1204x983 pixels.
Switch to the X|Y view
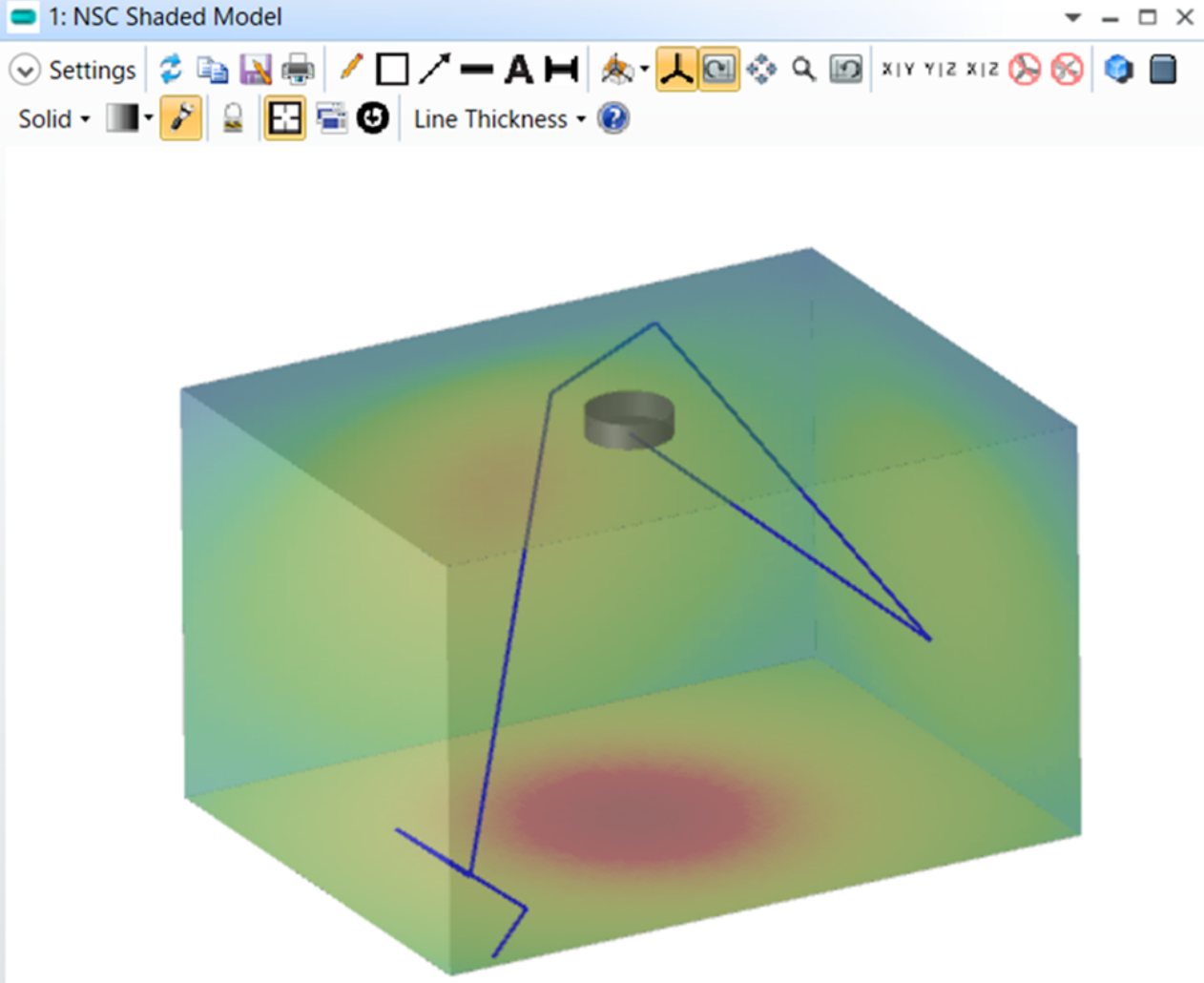898,69
